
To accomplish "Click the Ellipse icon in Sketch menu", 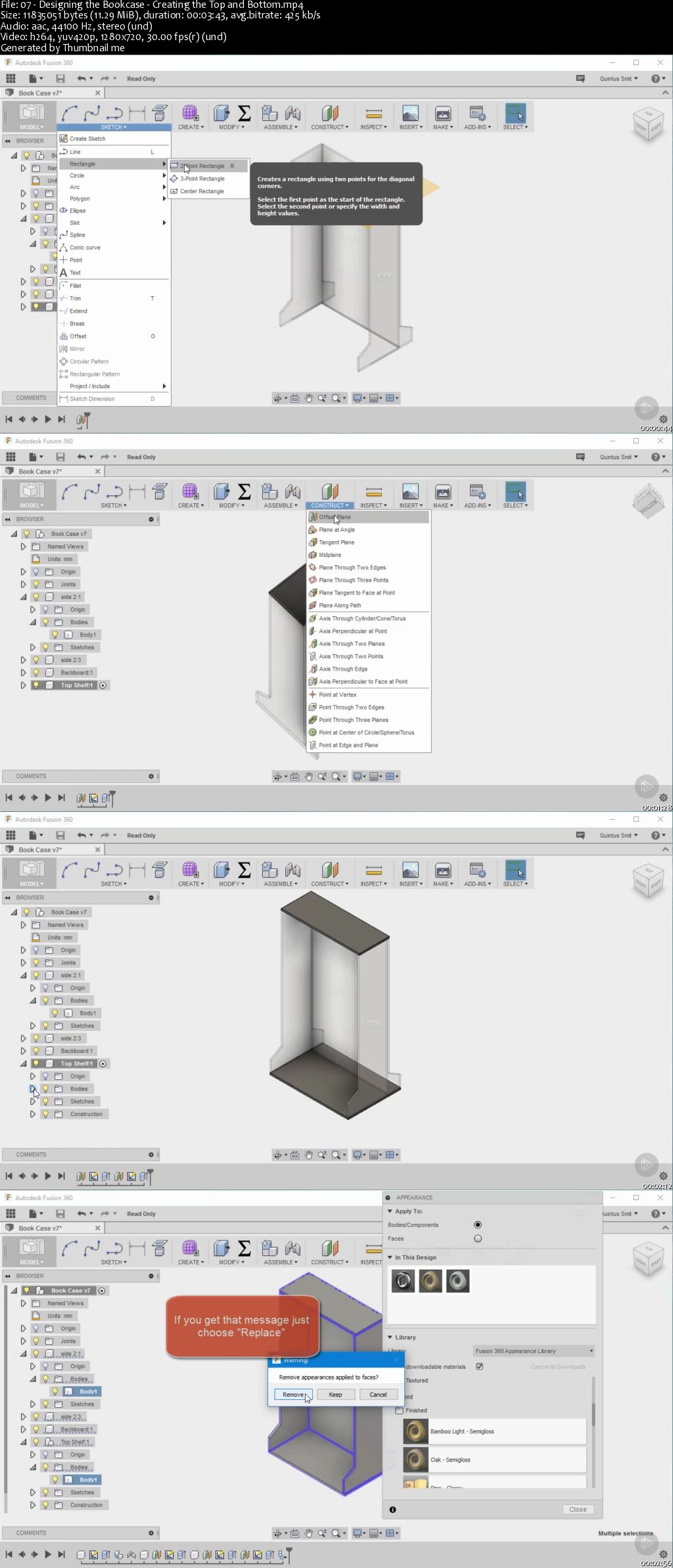I will pyautogui.click(x=64, y=210).
